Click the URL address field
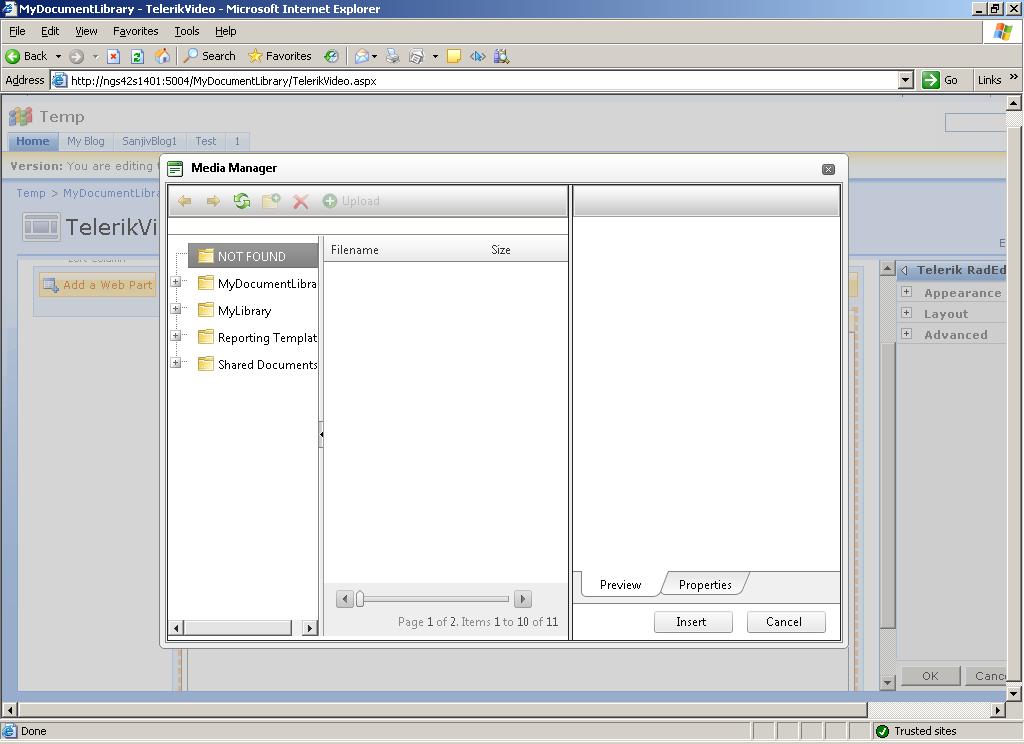The width and height of the screenshot is (1024, 744). click(x=482, y=80)
